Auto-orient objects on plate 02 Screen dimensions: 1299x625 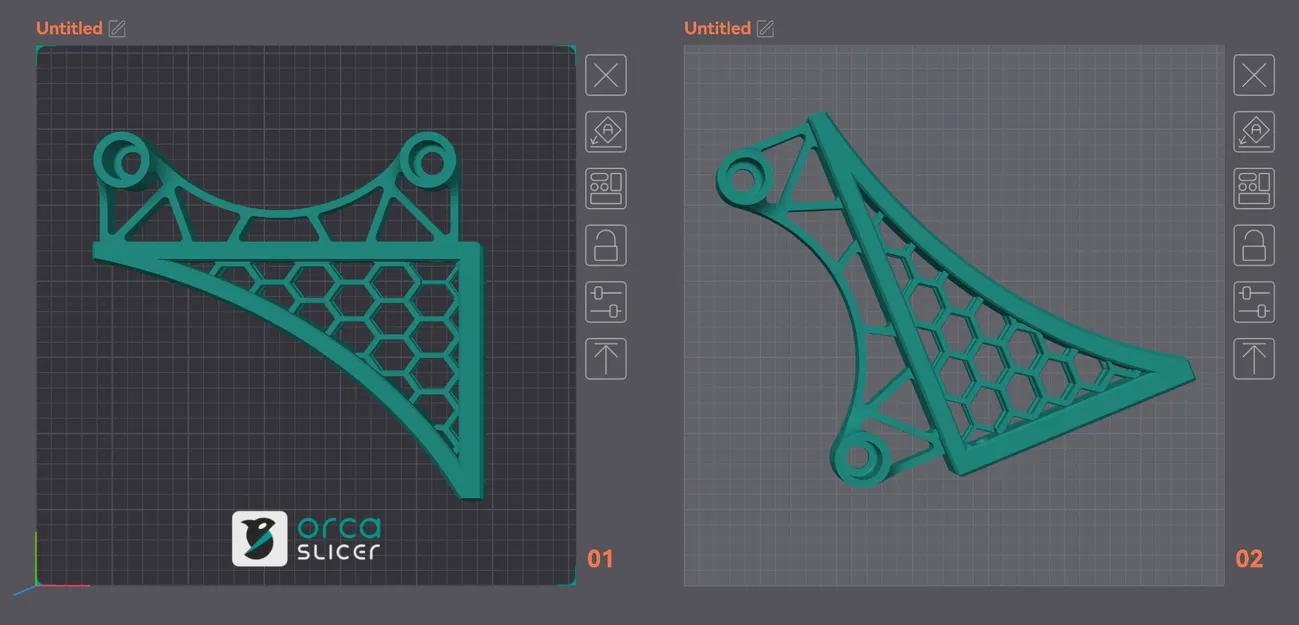(x=1254, y=132)
